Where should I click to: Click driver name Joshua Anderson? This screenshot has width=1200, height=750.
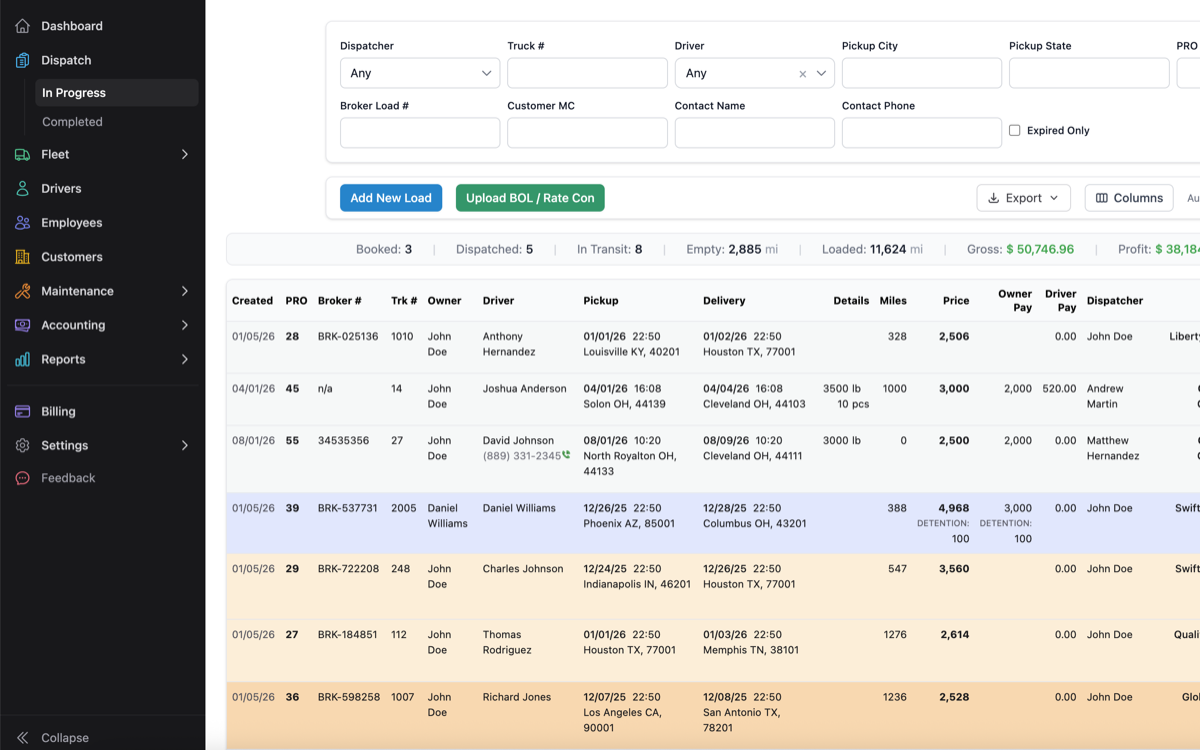[525, 389]
